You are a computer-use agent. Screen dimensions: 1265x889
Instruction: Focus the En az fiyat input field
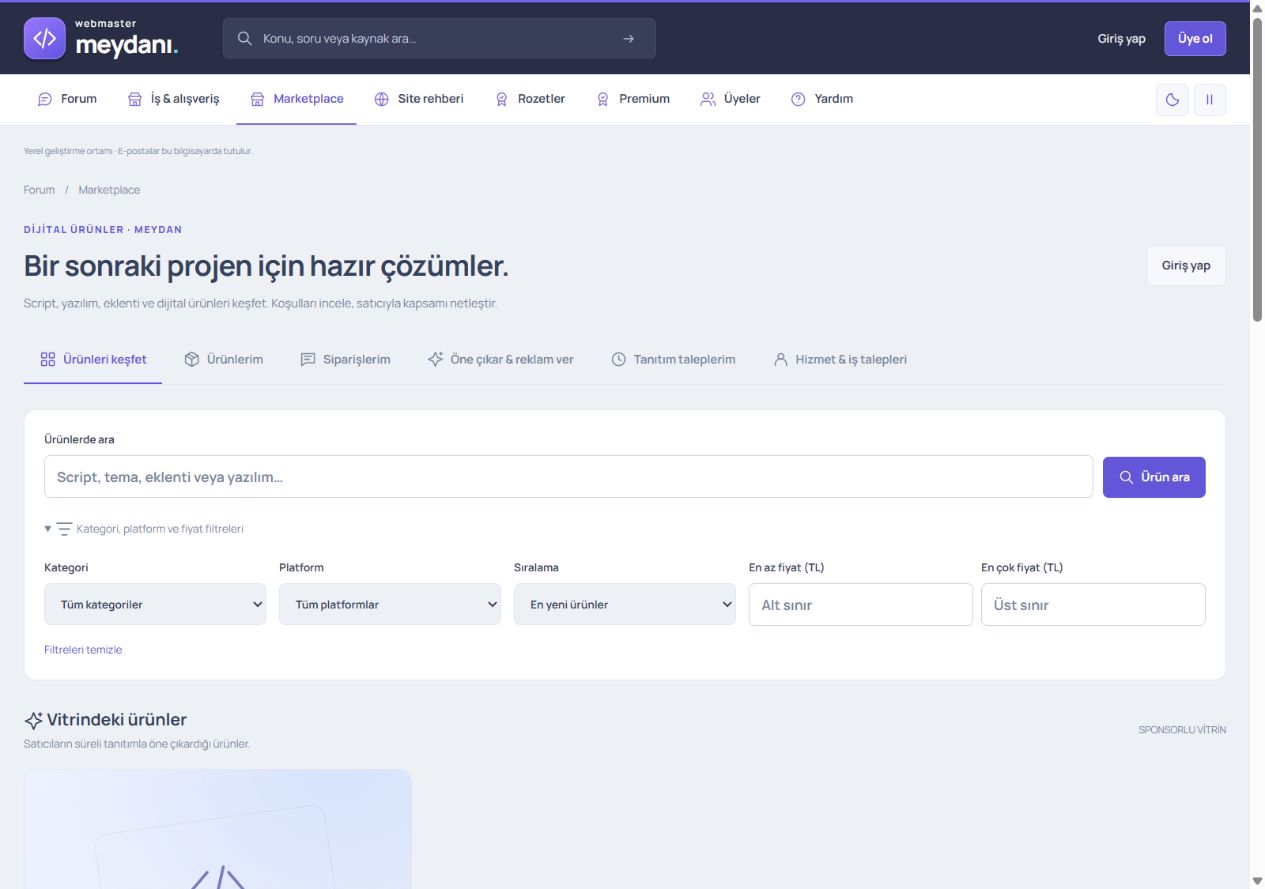click(861, 605)
